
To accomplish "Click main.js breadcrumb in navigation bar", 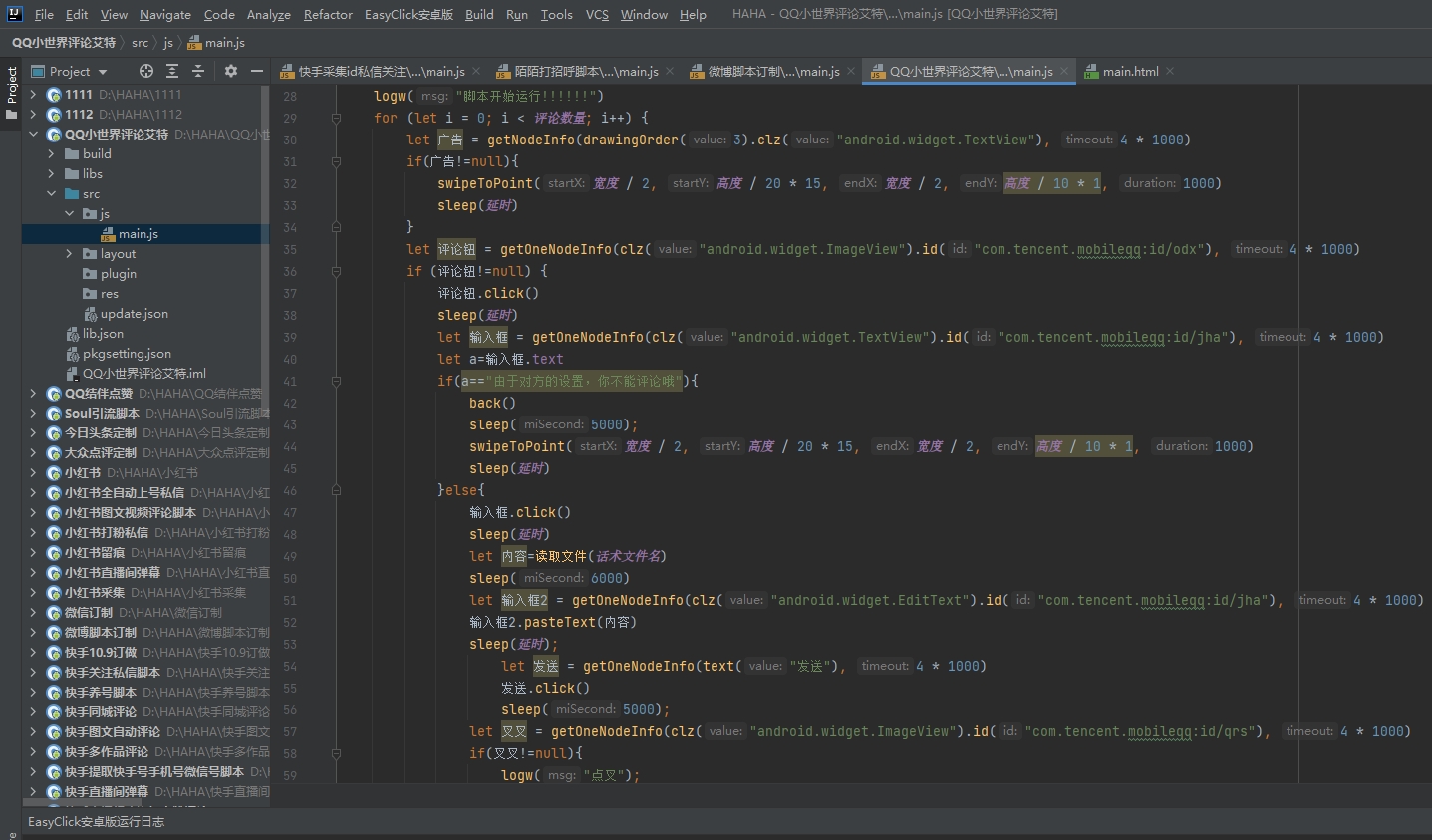I will tap(216, 43).
